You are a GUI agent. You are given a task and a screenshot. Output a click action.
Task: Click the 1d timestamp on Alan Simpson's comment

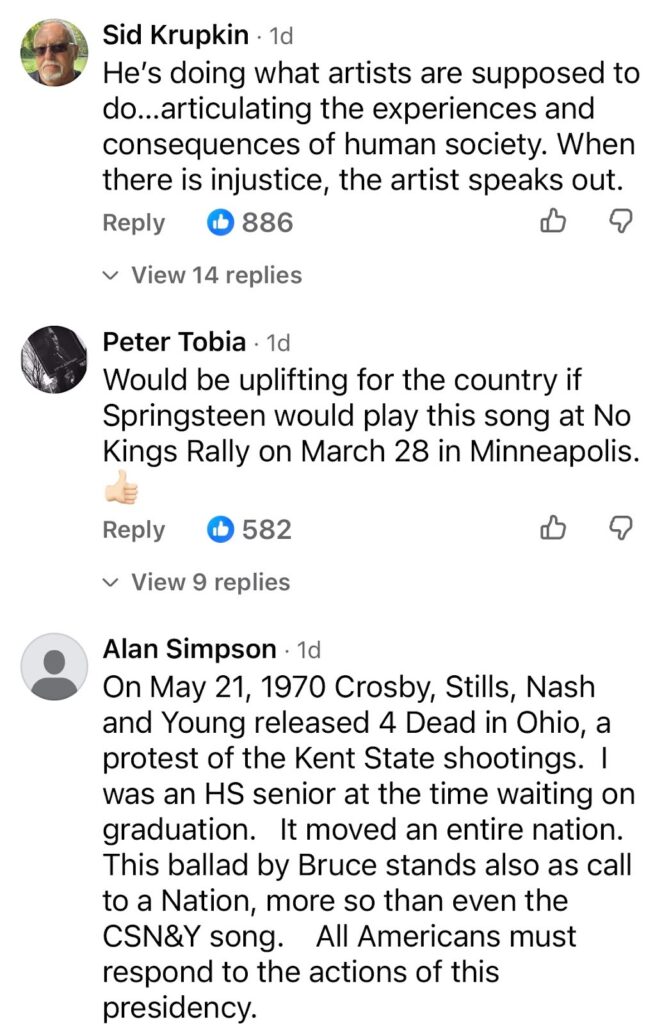click(x=309, y=650)
